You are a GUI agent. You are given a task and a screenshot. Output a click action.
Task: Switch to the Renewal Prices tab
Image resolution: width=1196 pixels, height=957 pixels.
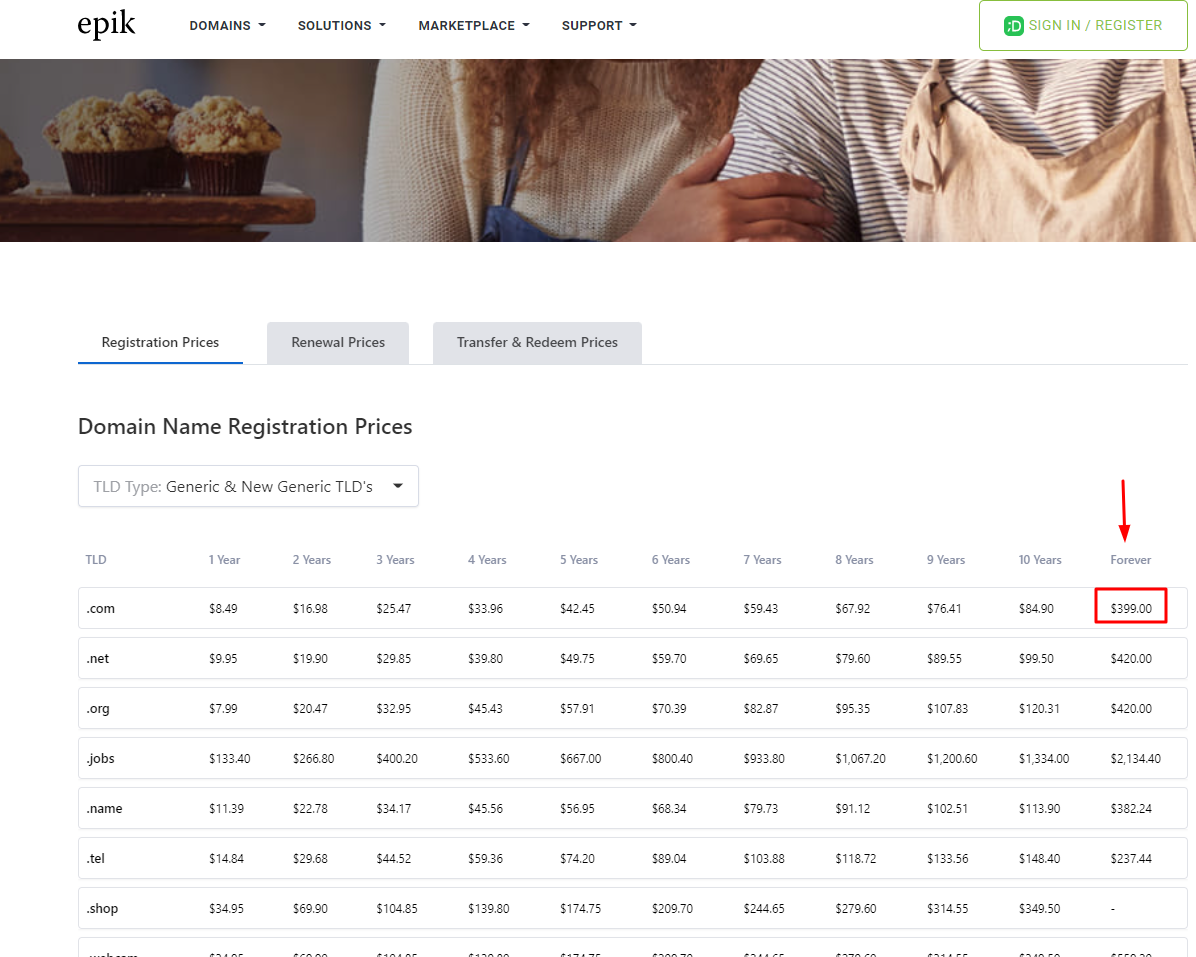pos(338,342)
